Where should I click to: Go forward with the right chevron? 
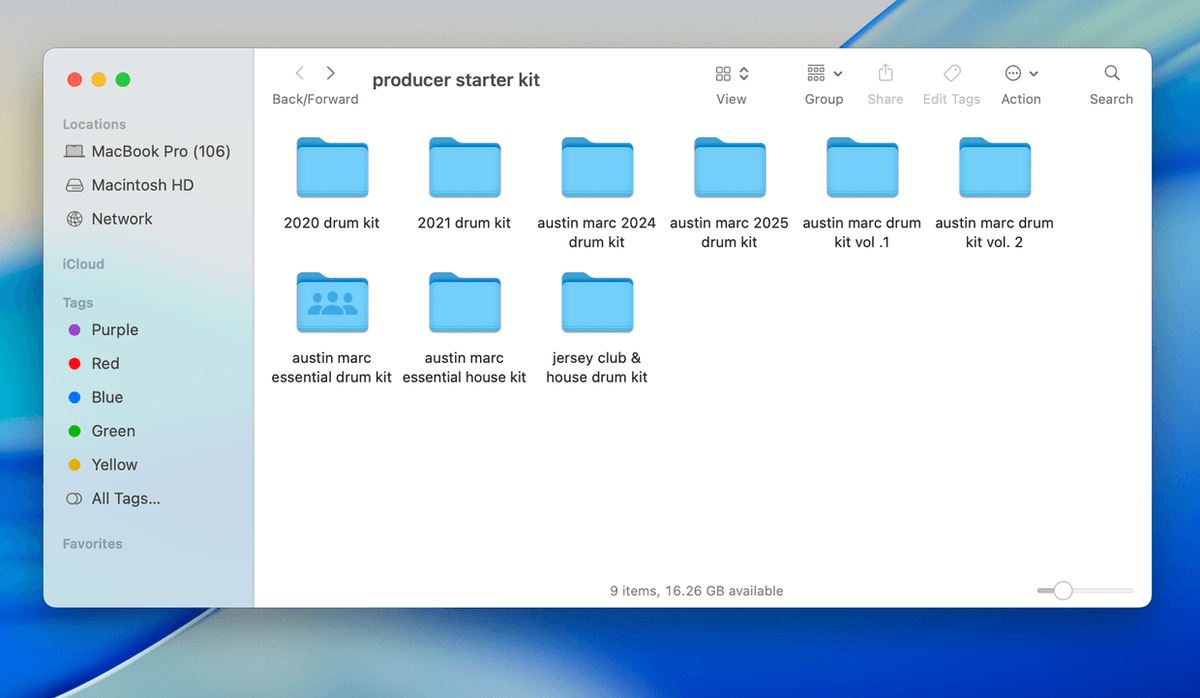click(331, 73)
